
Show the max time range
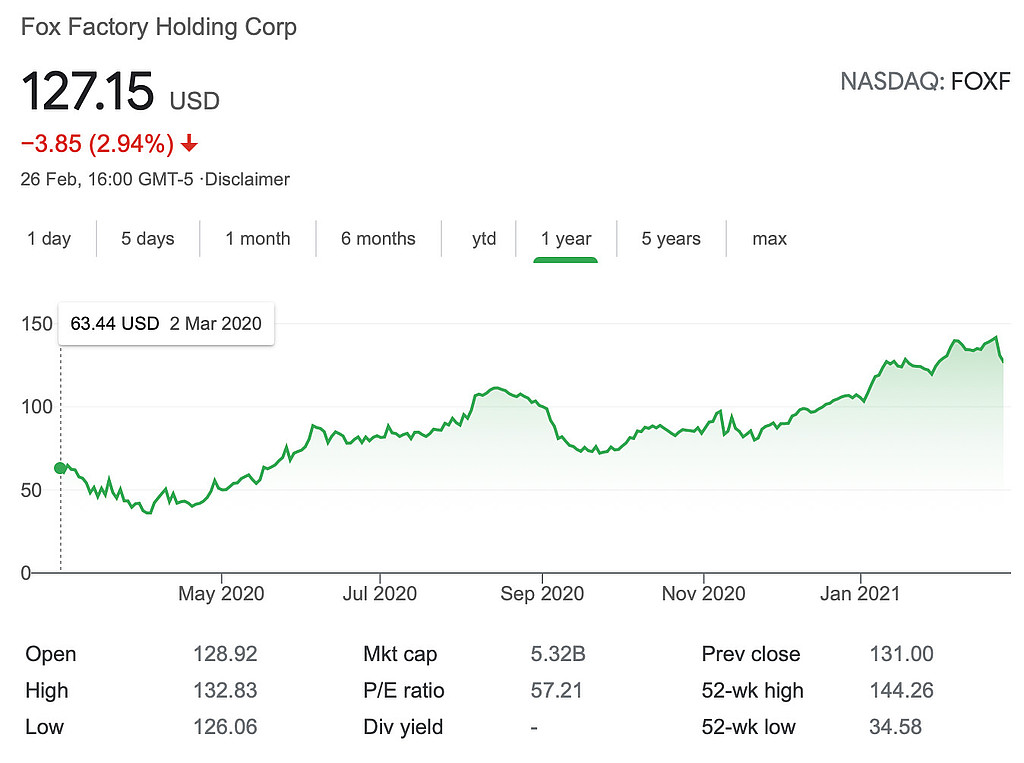point(769,239)
